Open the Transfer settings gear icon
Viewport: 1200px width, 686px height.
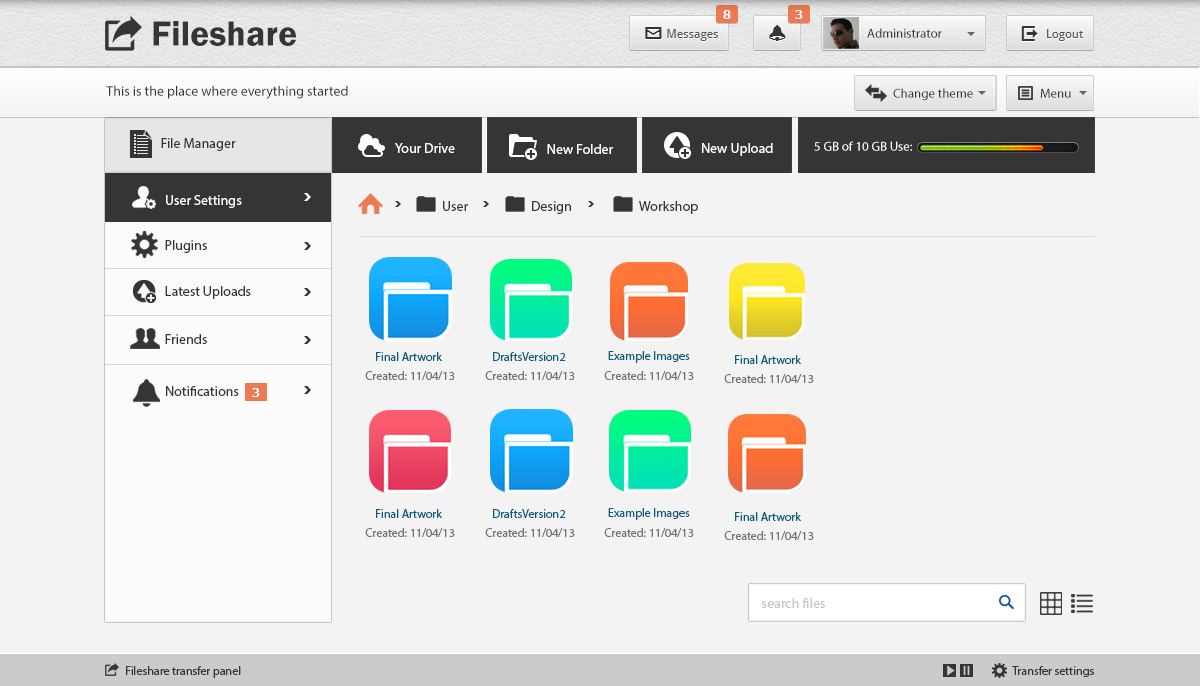coord(999,671)
